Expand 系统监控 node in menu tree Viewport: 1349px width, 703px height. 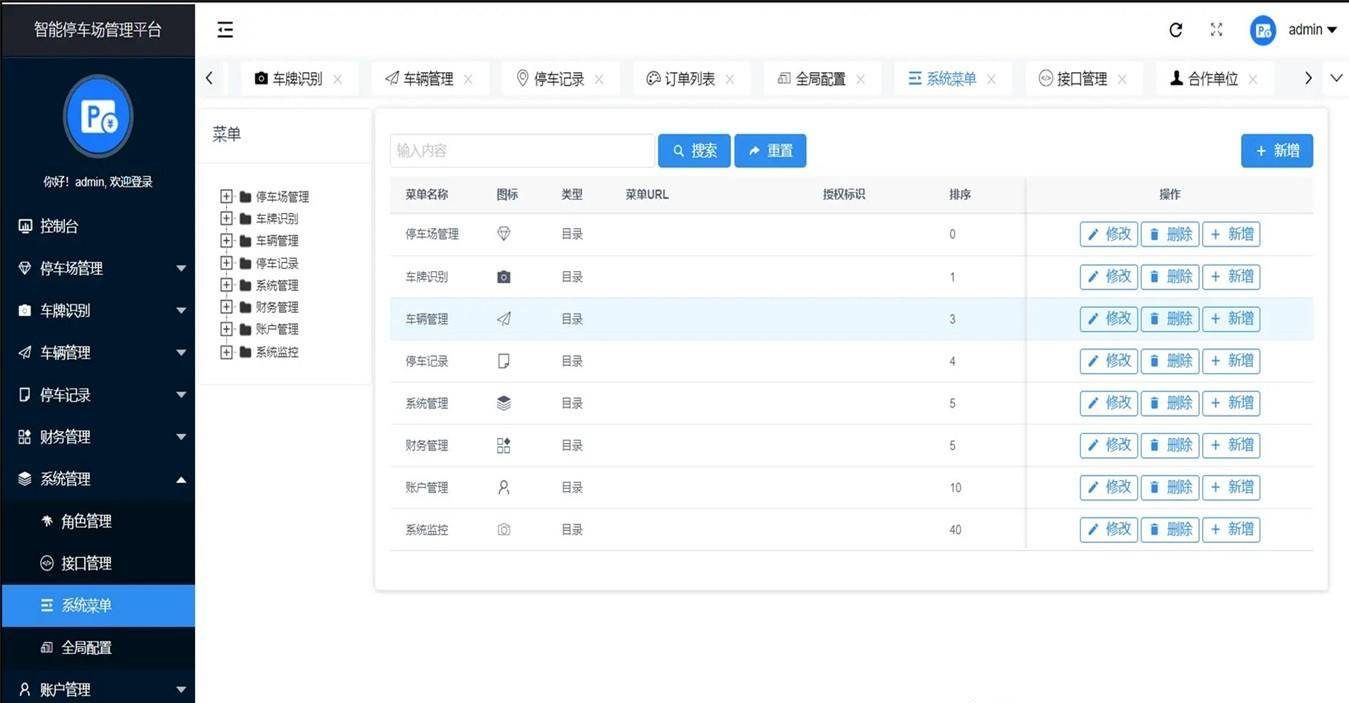tap(226, 352)
